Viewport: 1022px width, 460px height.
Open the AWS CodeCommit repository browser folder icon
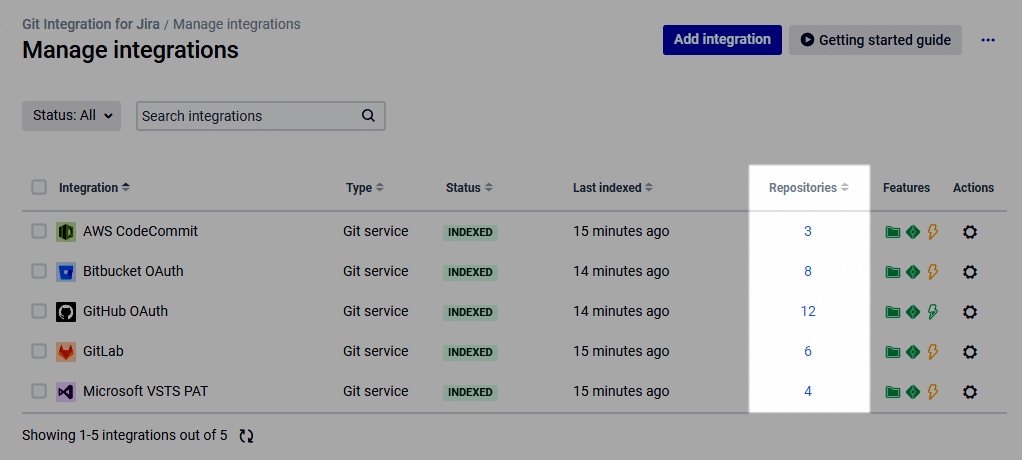coord(892,232)
